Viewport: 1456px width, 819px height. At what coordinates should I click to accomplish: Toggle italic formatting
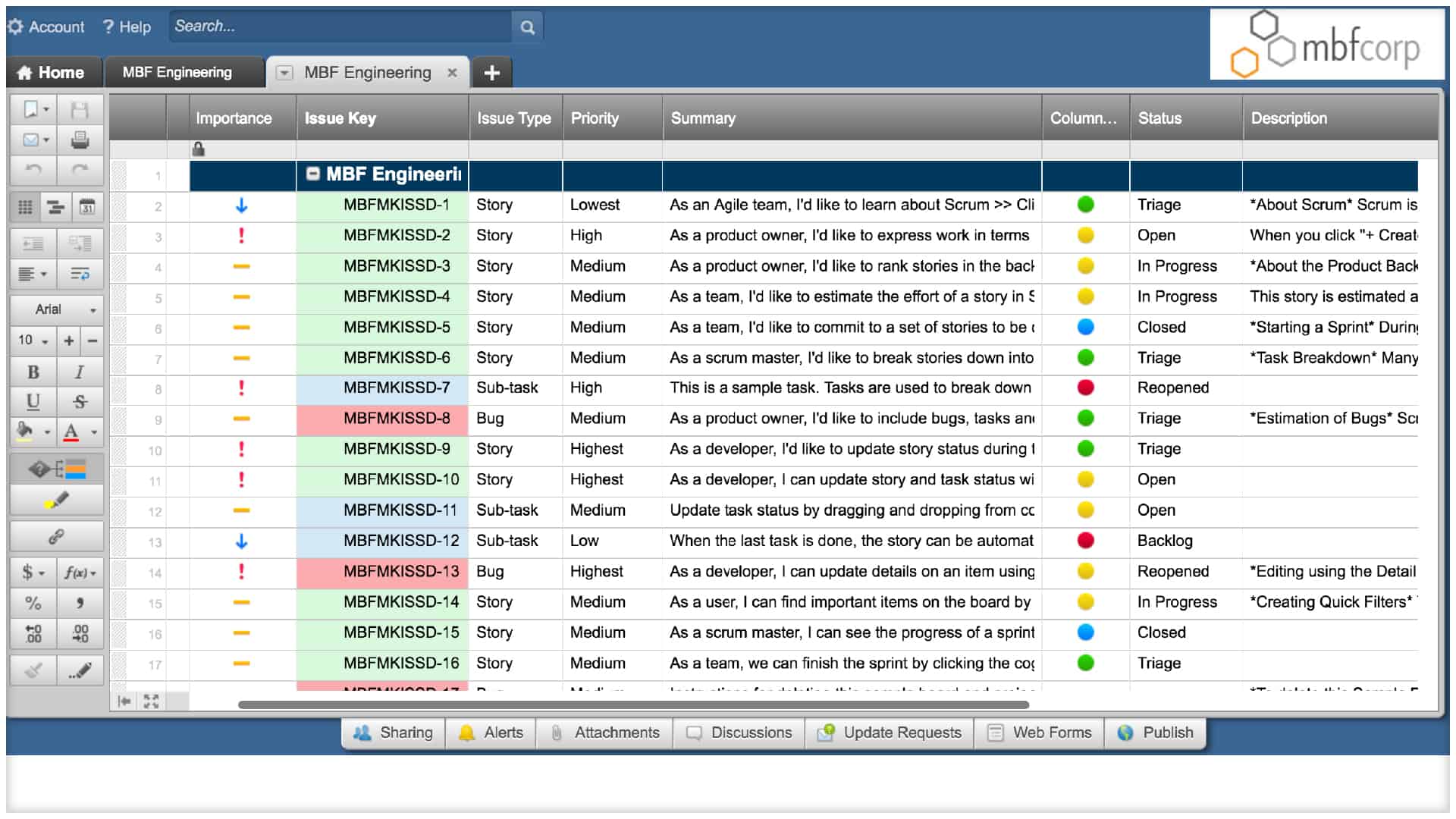(x=80, y=372)
